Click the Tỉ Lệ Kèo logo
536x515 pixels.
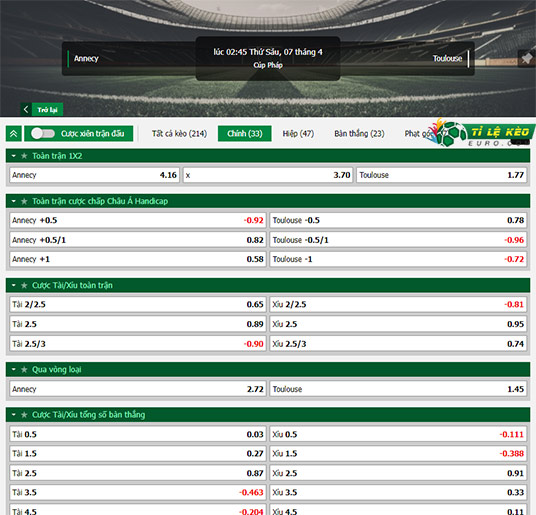[482, 133]
